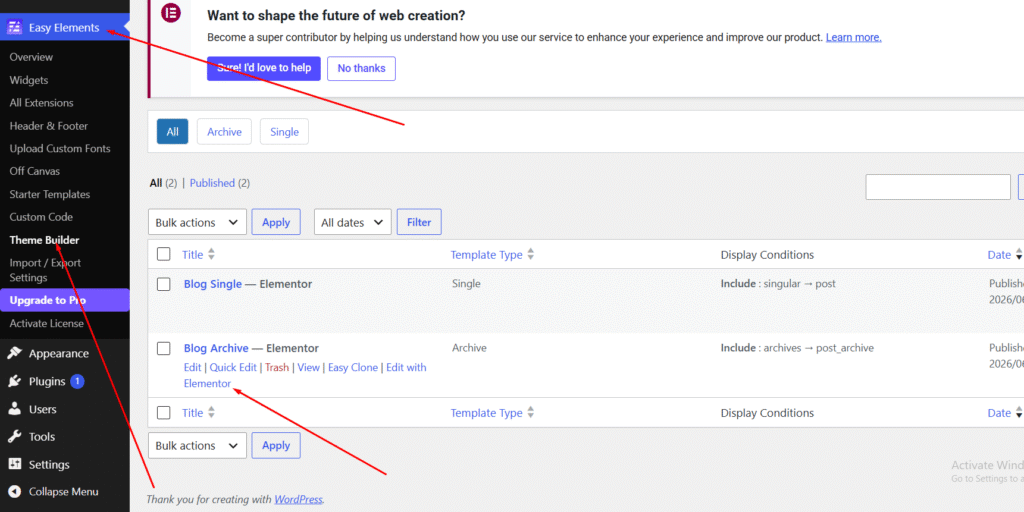The image size is (1024, 512).
Task: Click the Tools wrench icon
Action: pyautogui.click(x=14, y=437)
